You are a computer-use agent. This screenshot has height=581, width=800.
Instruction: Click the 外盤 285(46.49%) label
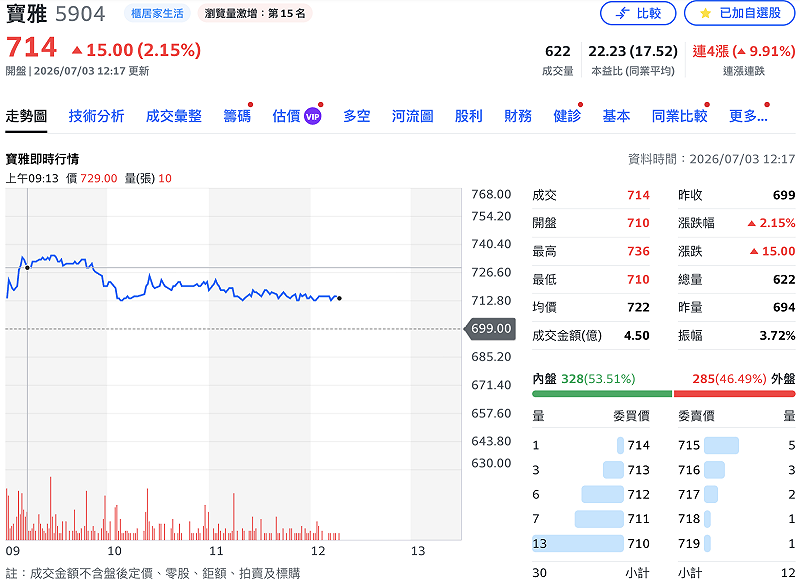744,379
